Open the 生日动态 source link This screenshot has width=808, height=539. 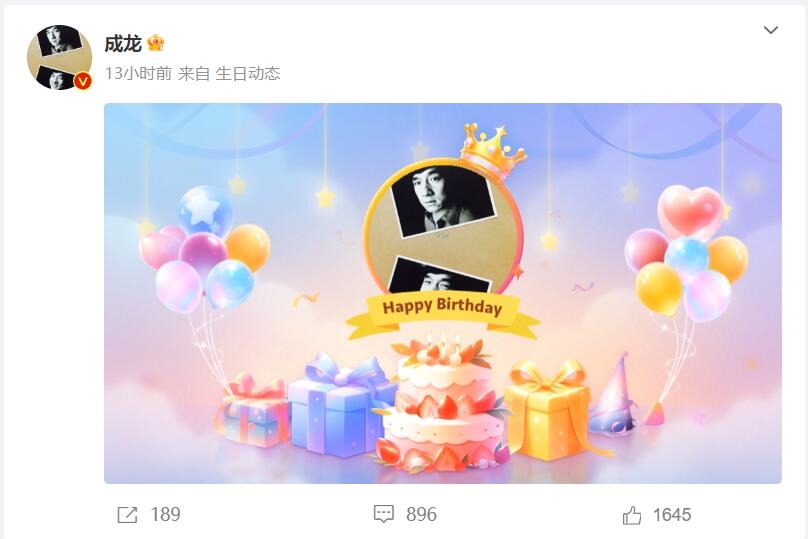click(248, 74)
